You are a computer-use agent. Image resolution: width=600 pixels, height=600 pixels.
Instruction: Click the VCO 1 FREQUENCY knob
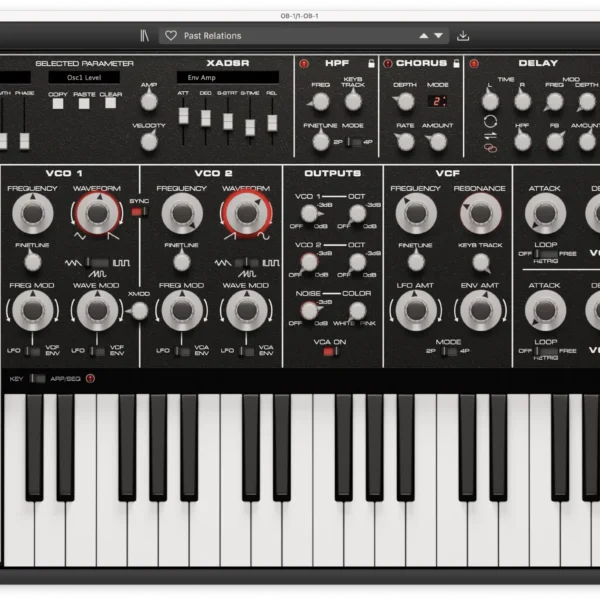[x=33, y=214]
